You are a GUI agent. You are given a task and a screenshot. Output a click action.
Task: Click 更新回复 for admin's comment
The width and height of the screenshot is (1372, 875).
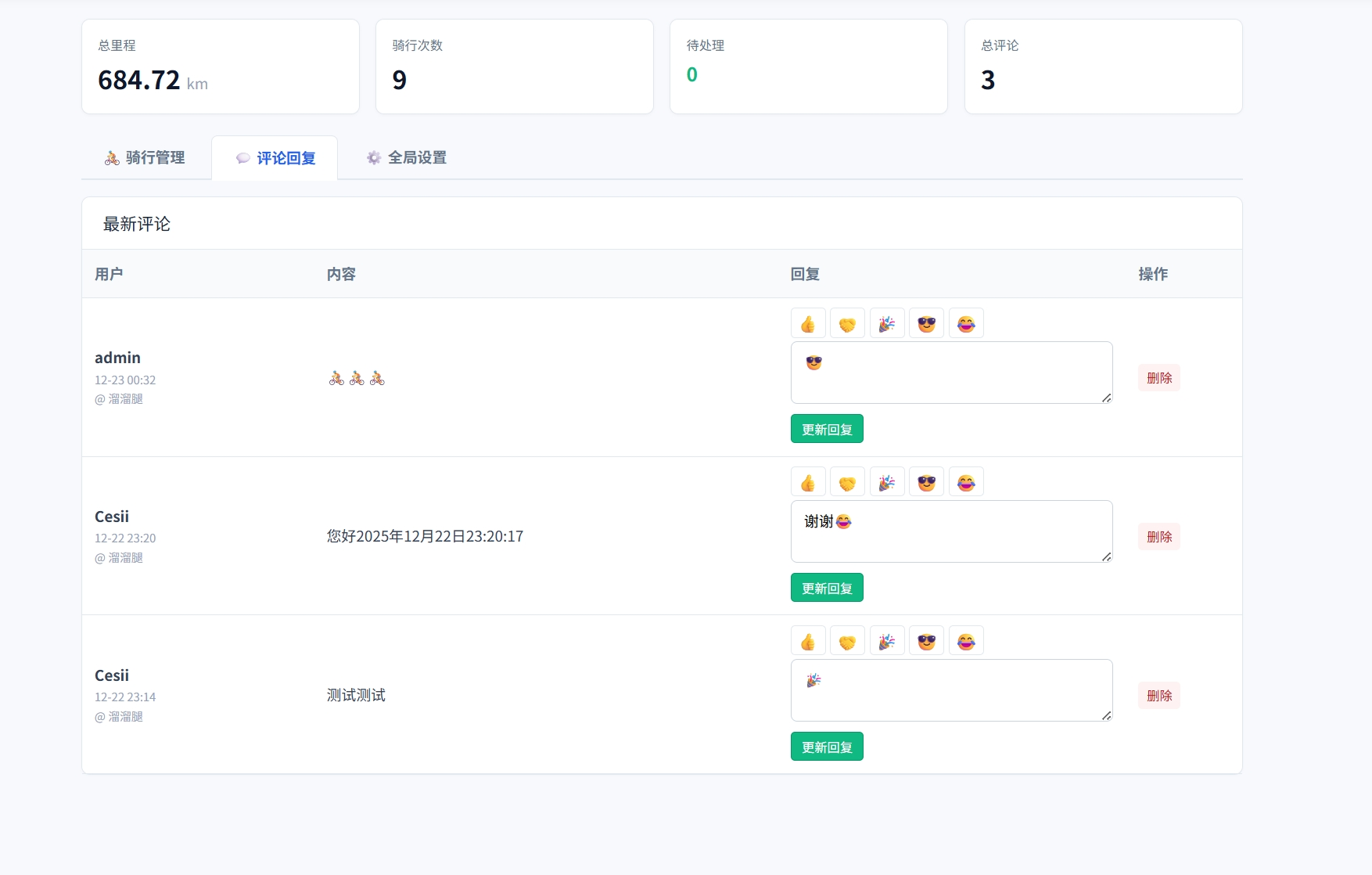pos(827,429)
